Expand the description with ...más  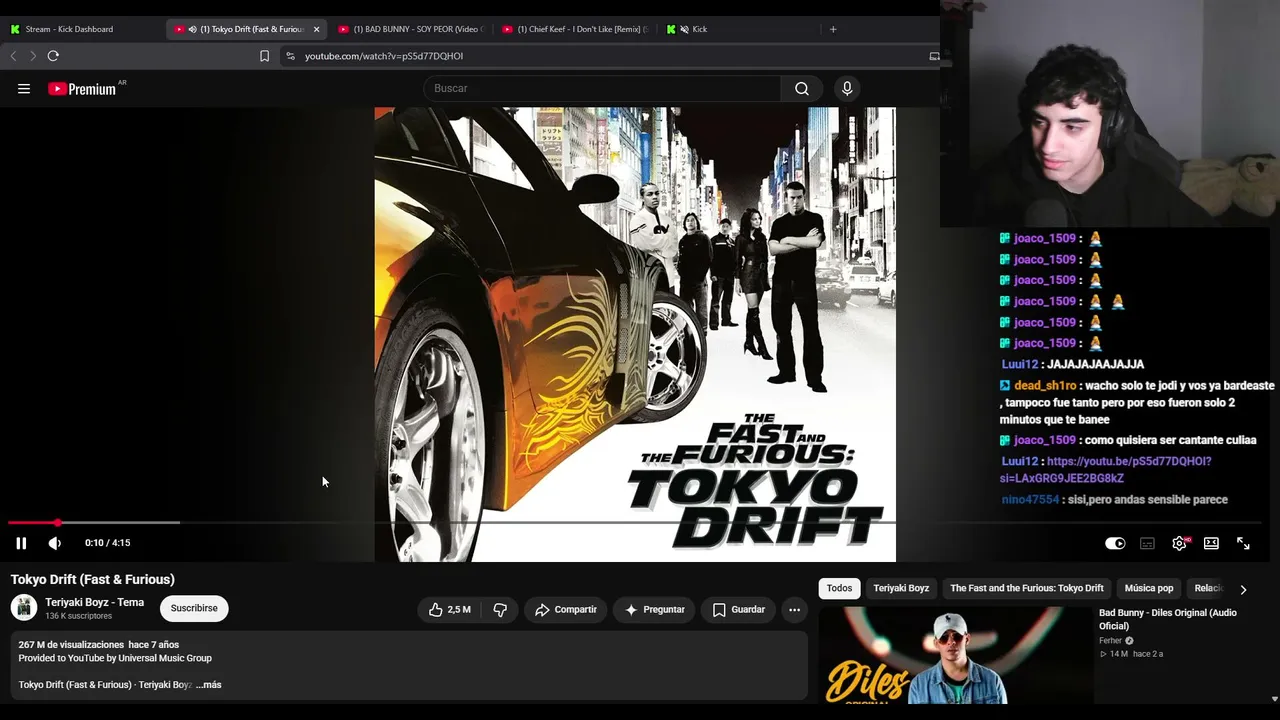point(208,685)
